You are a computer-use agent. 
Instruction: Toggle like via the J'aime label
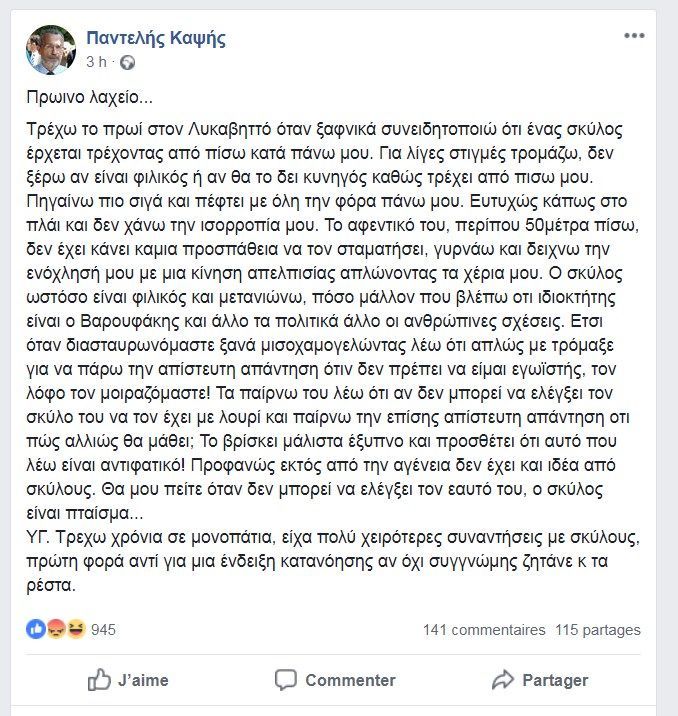pos(143,680)
